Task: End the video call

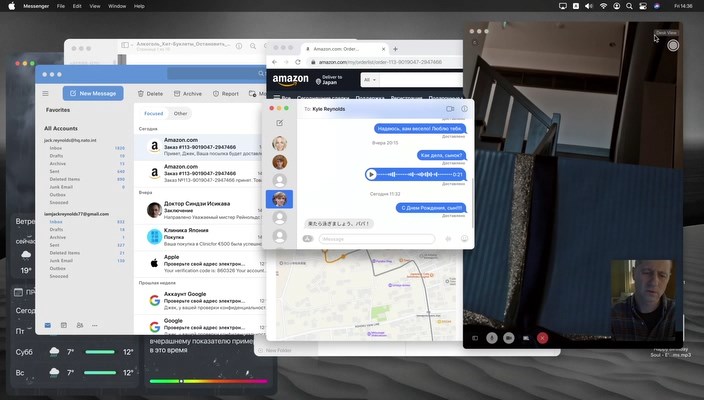Action: click(x=542, y=338)
